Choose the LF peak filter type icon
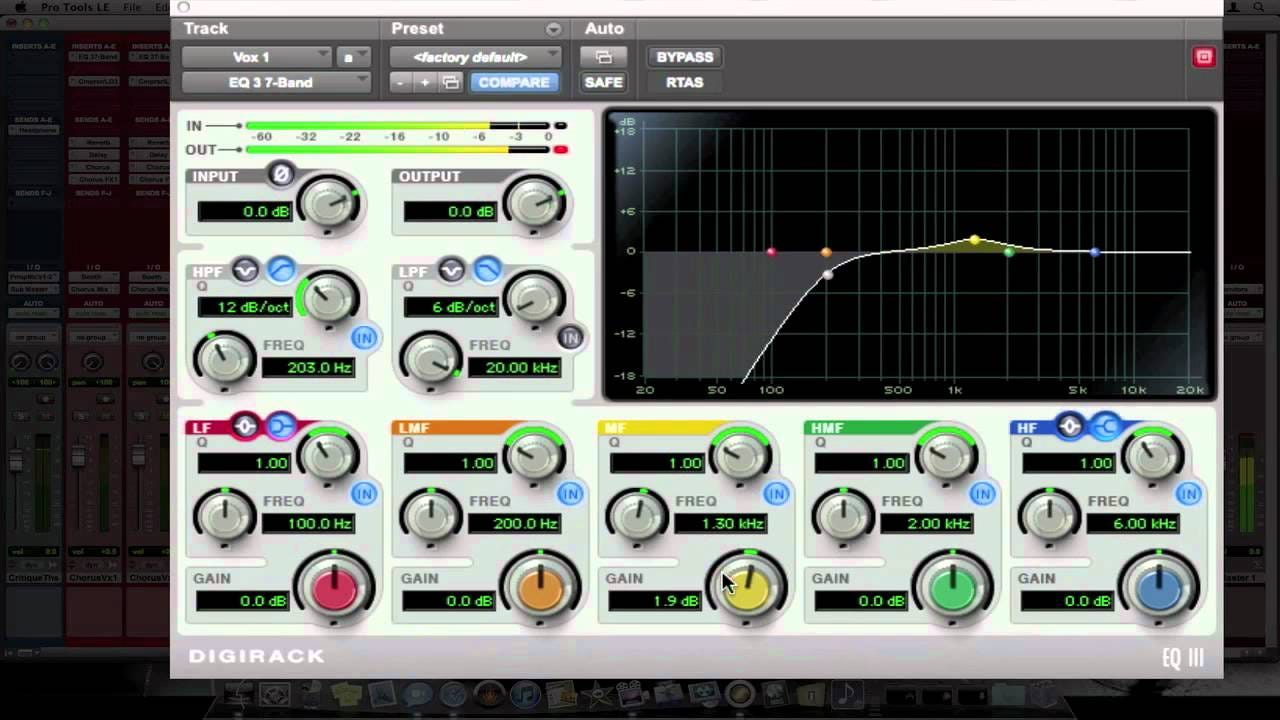 coord(245,427)
